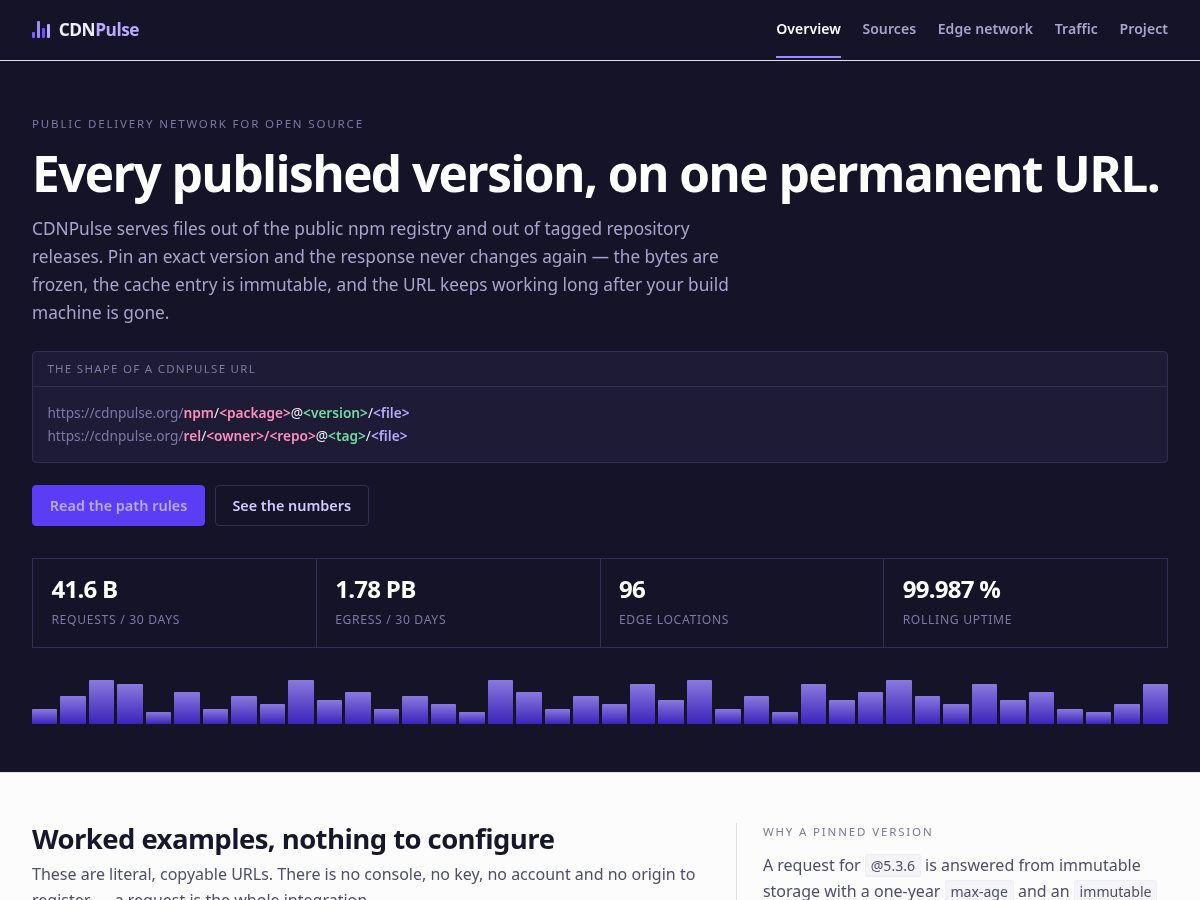Click the 99.987 % rolling uptime stat
The width and height of the screenshot is (1200, 900).
point(1025,603)
